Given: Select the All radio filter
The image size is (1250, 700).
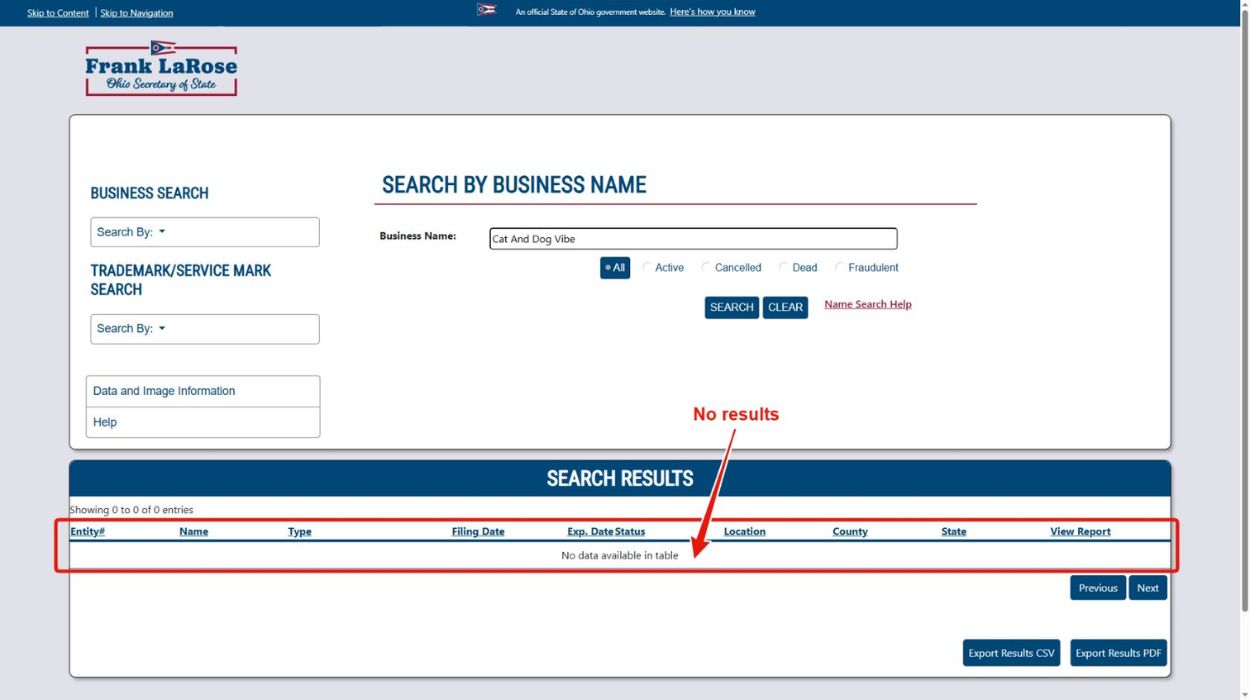Looking at the screenshot, I should 615,268.
